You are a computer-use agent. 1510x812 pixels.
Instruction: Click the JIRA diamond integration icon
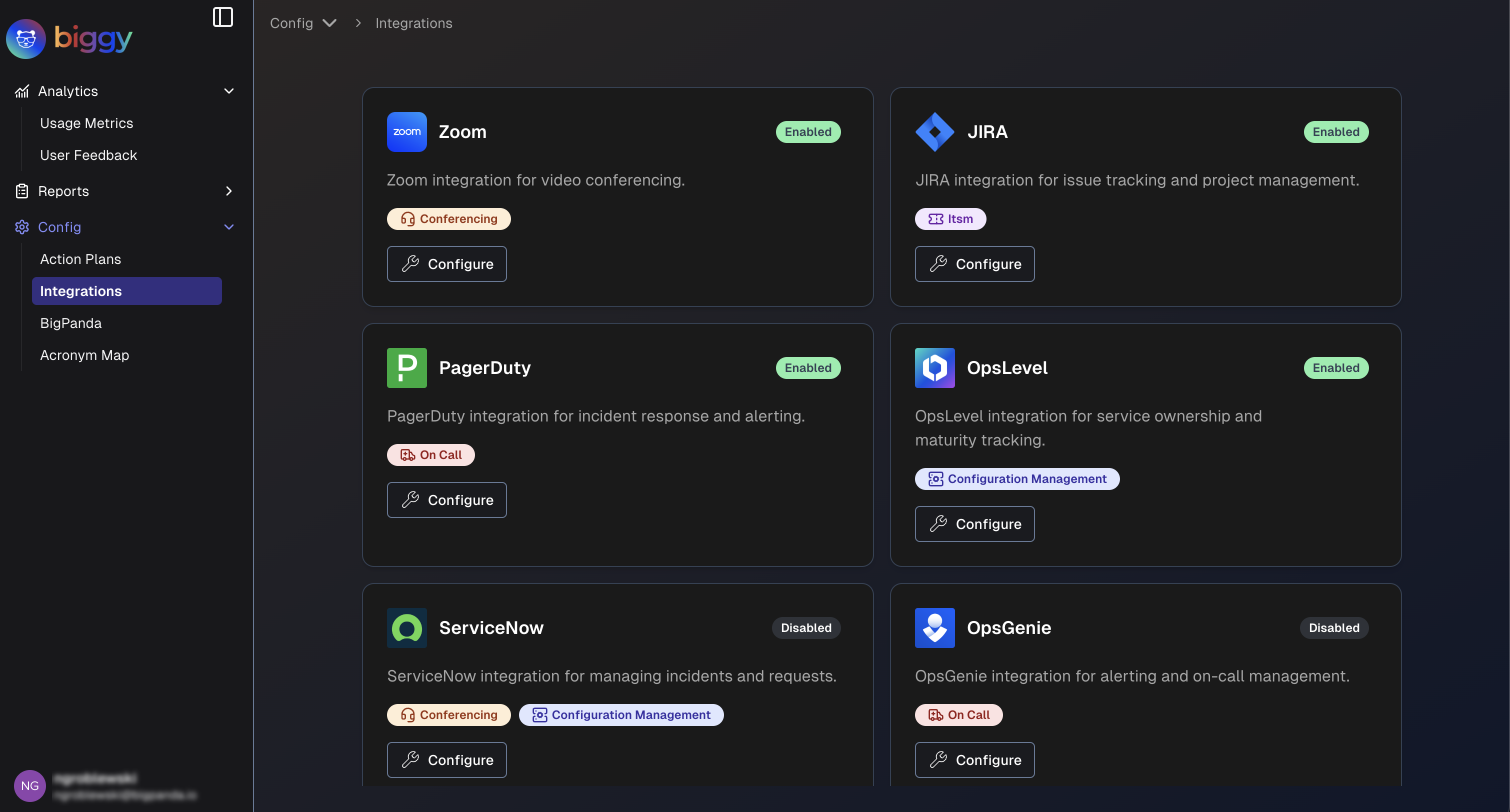[934, 131]
